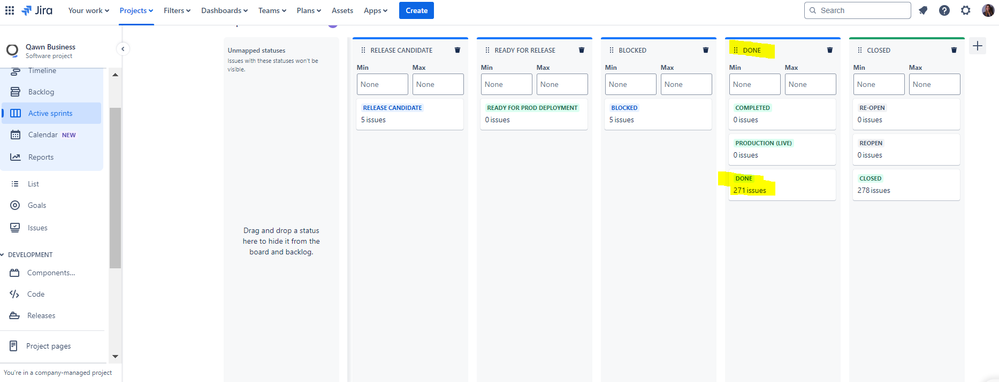Viewport: 999px width, 382px height.
Task: Delete the CLOSED column via trash icon
Action: pyautogui.click(x=954, y=50)
